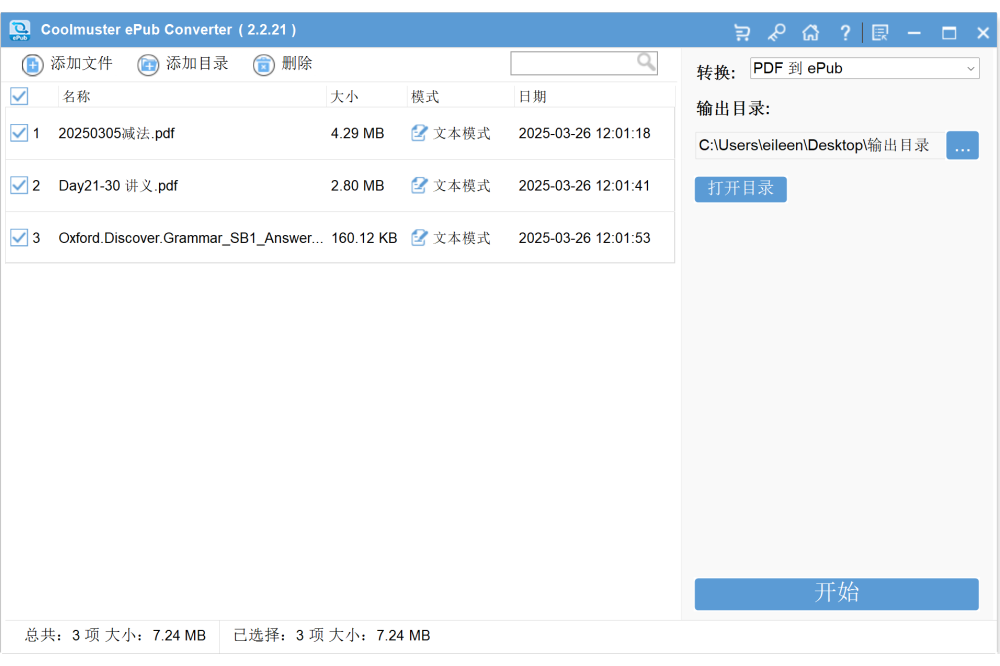
Task: Click the output directory path field
Action: coord(817,145)
